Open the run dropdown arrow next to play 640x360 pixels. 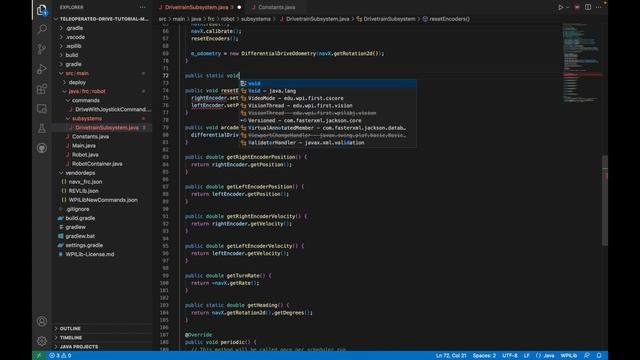pyautogui.click(x=567, y=7)
